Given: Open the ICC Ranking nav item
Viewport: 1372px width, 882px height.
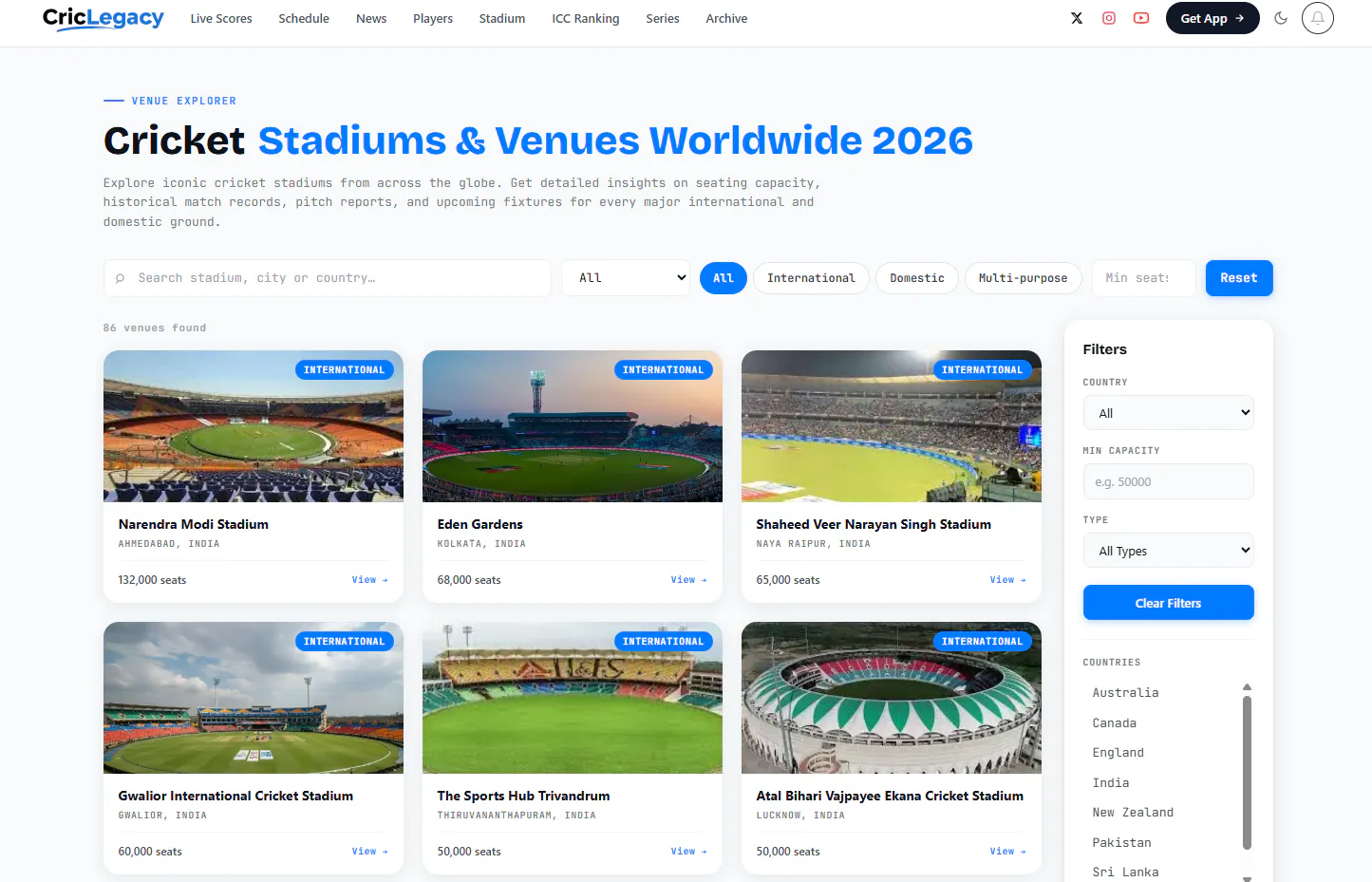Looking at the screenshot, I should (586, 18).
